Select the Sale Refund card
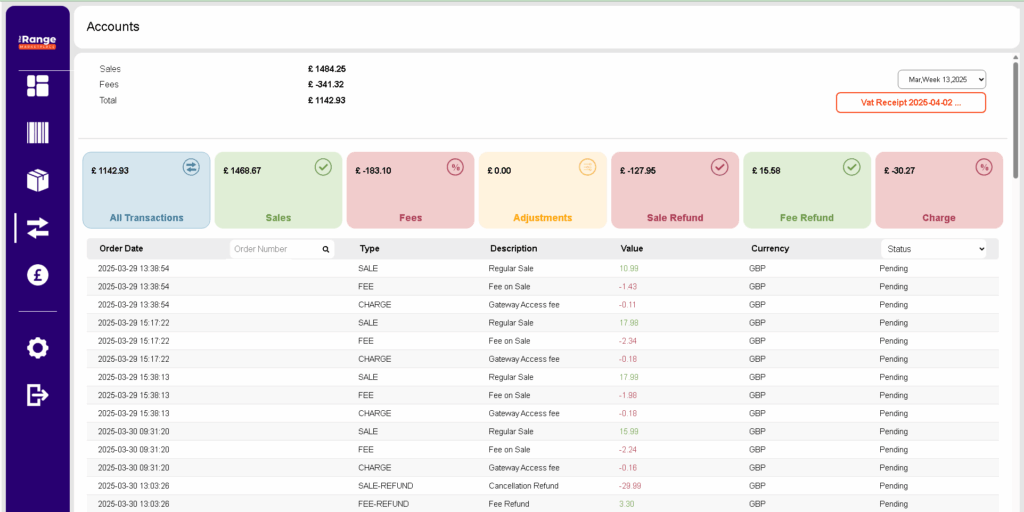 674,190
